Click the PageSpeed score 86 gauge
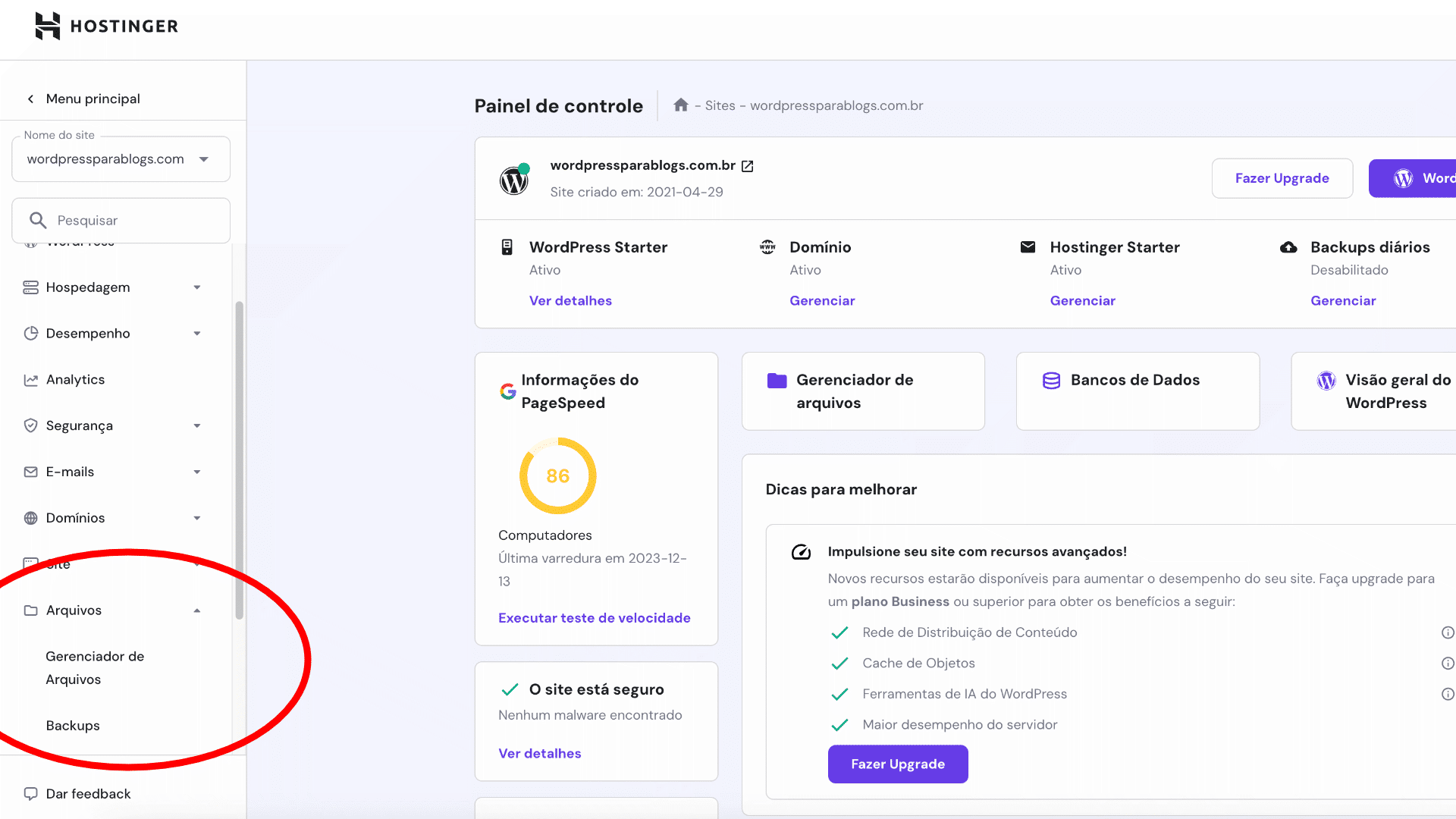This screenshot has height=819, width=1456. [558, 476]
